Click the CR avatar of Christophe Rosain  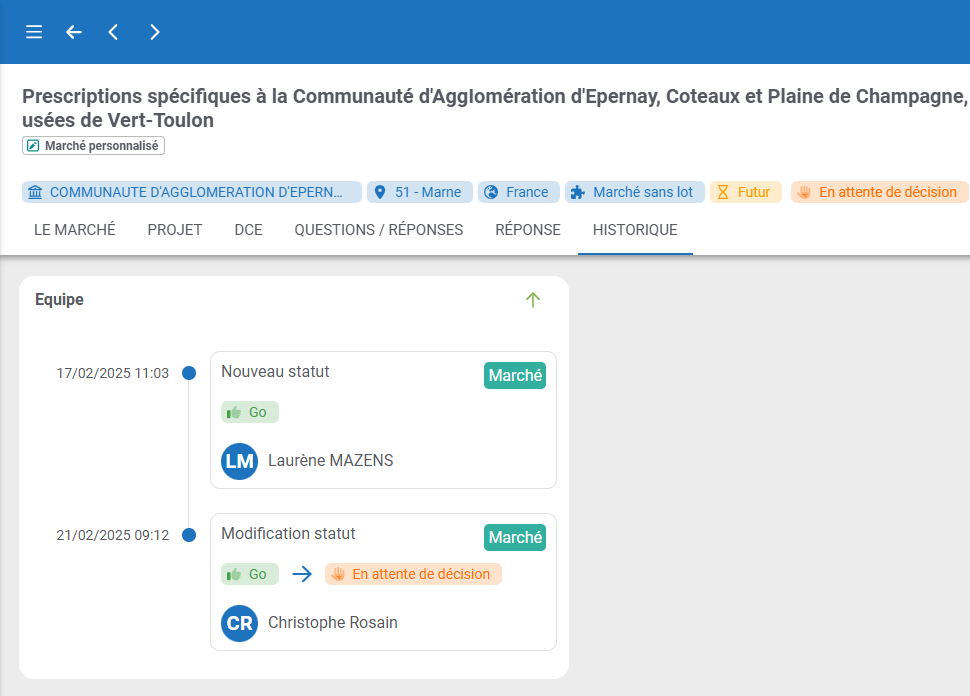[x=240, y=623]
